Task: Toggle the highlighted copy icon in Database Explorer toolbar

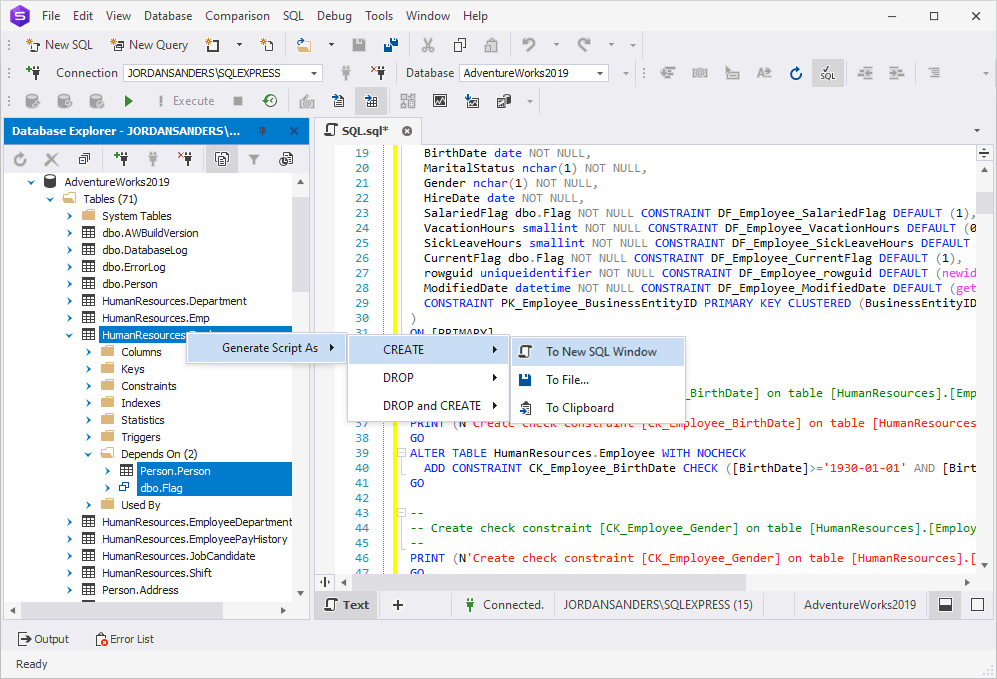Action: [x=222, y=159]
